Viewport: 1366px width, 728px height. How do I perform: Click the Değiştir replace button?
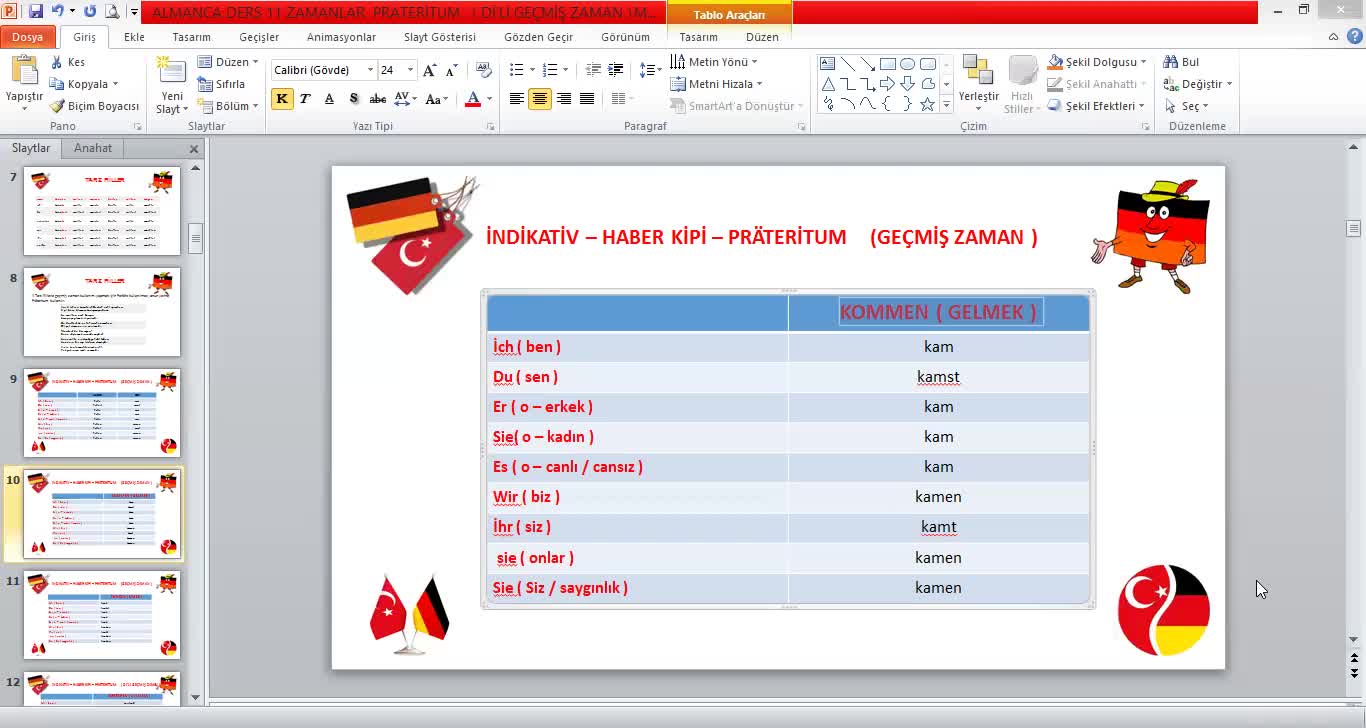[x=1197, y=84]
